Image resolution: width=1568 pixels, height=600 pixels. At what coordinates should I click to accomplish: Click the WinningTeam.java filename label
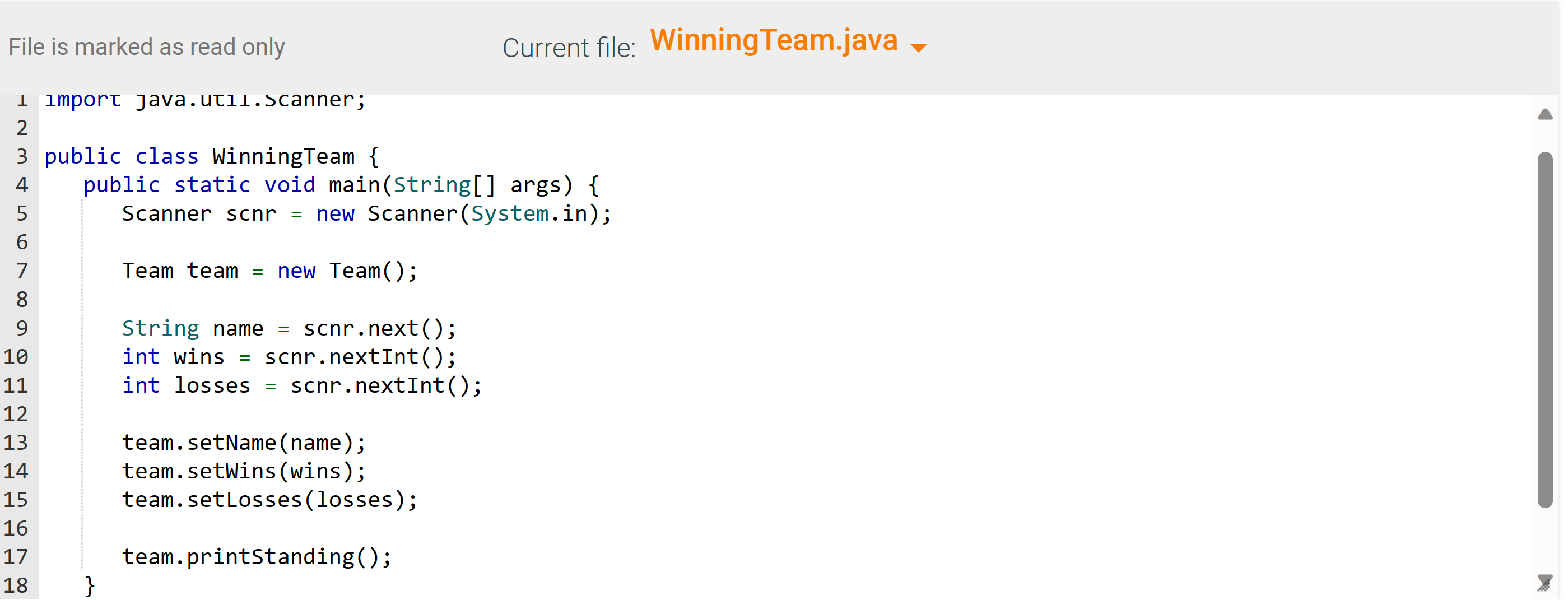point(773,40)
